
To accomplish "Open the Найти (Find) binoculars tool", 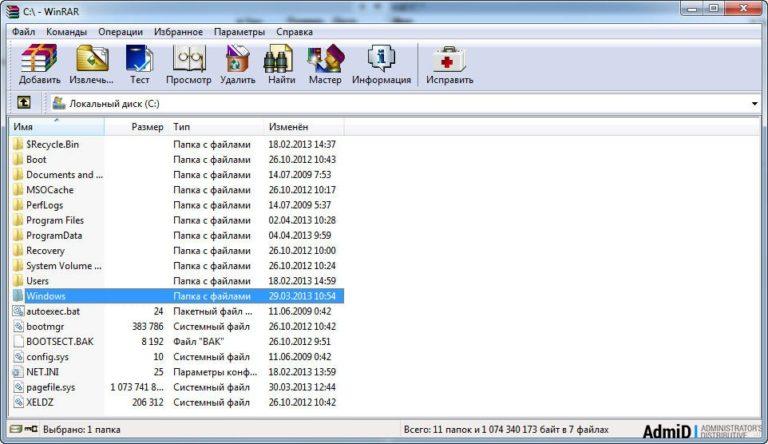I will [281, 64].
